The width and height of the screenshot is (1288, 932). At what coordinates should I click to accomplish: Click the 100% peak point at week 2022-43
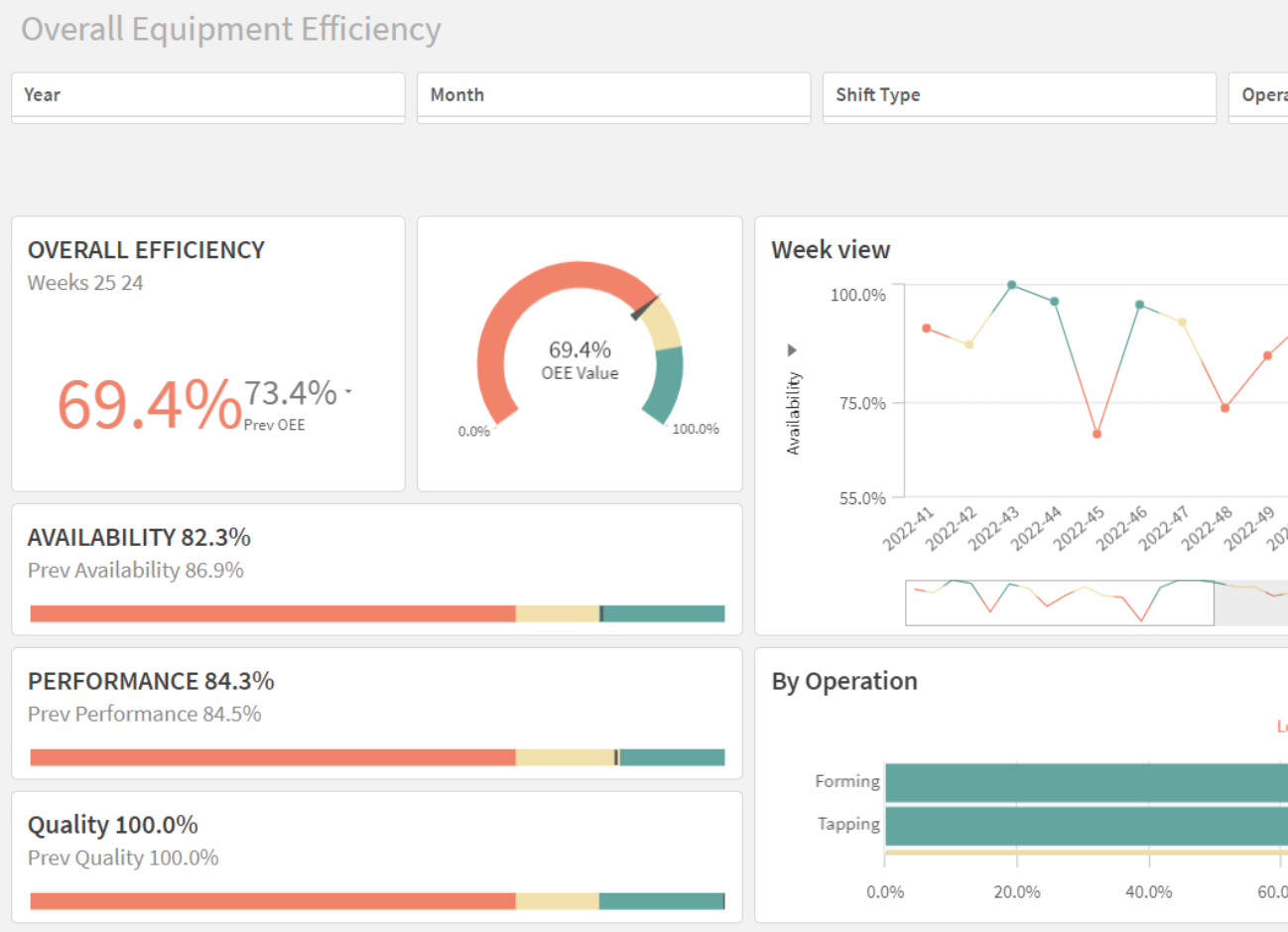coord(1010,285)
